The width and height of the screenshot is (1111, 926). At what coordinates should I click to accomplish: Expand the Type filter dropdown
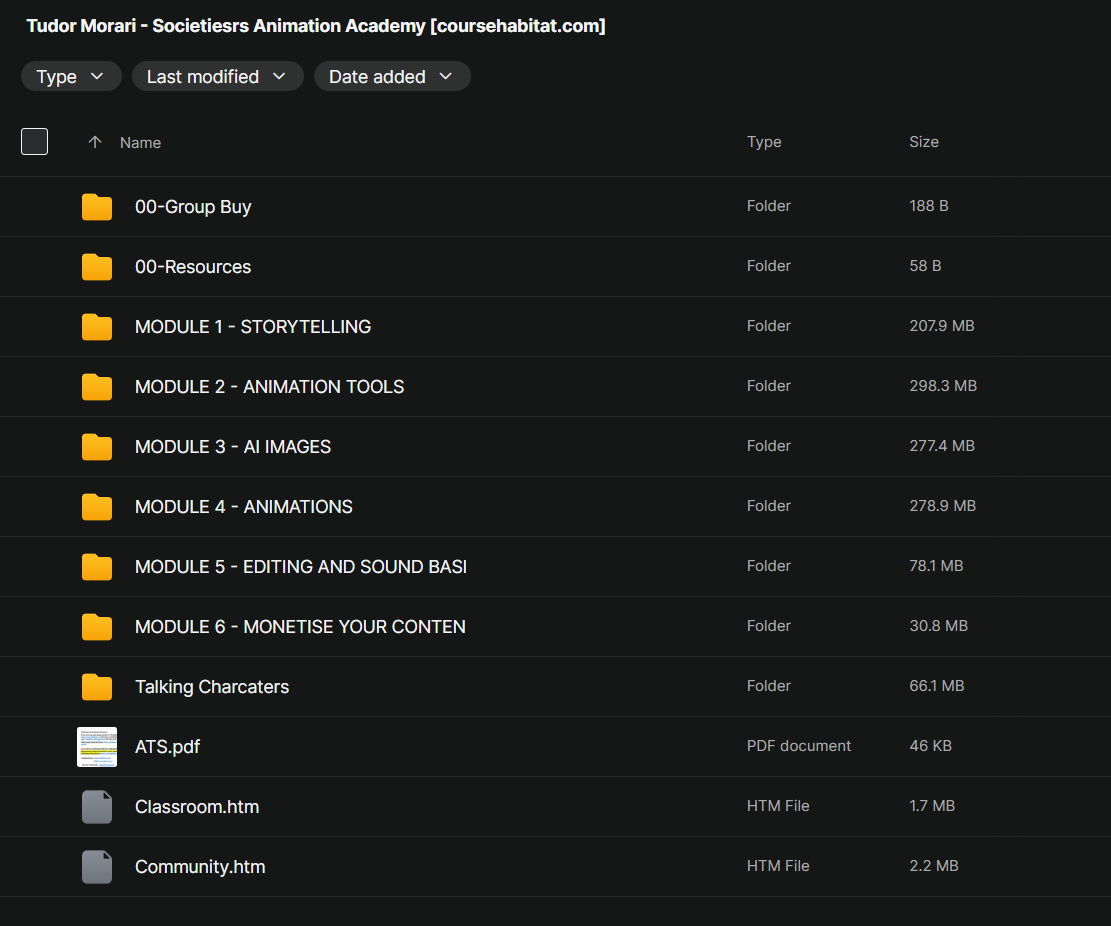[x=71, y=77]
